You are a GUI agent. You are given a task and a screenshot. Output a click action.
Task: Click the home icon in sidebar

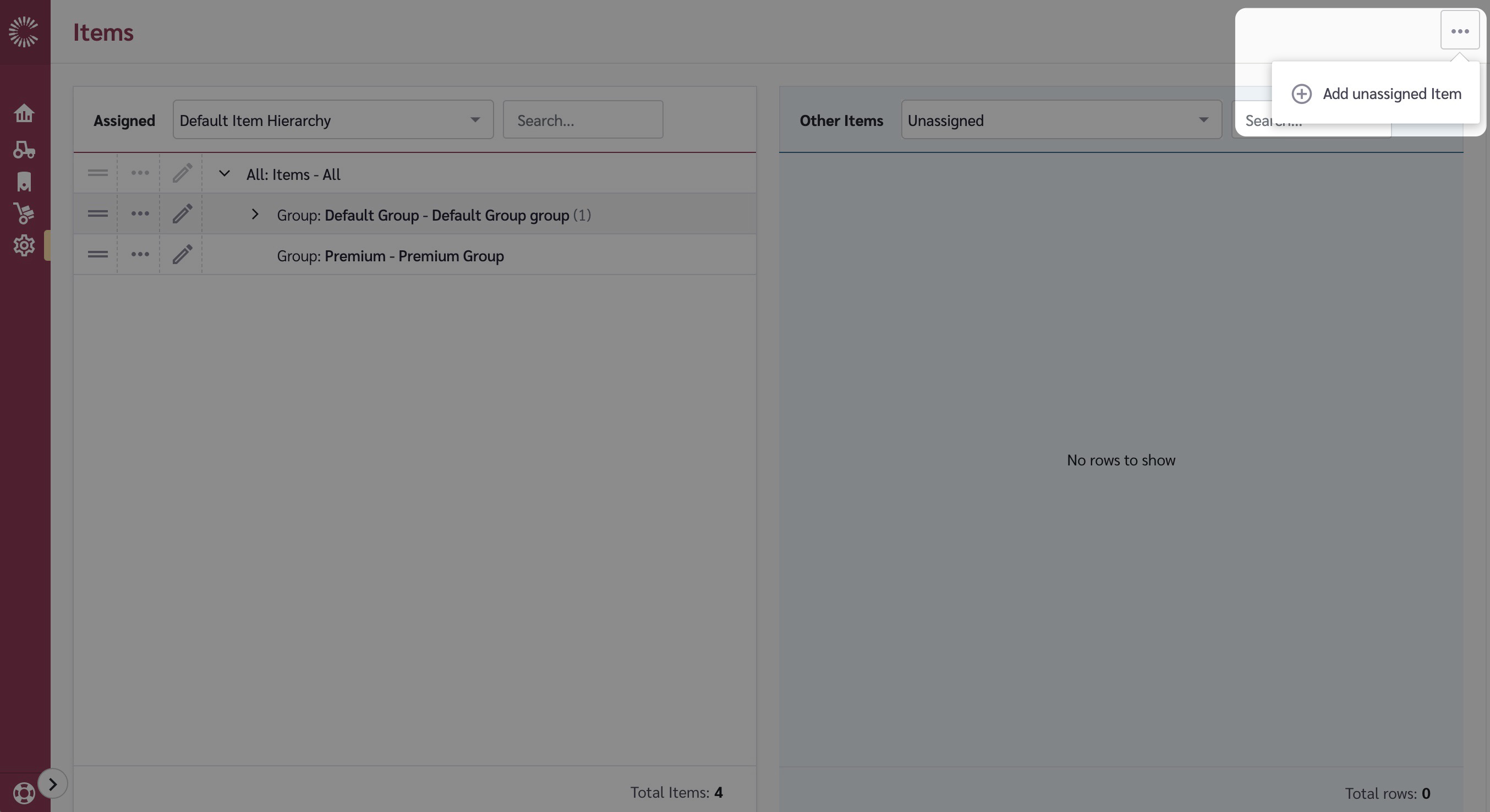point(24,113)
